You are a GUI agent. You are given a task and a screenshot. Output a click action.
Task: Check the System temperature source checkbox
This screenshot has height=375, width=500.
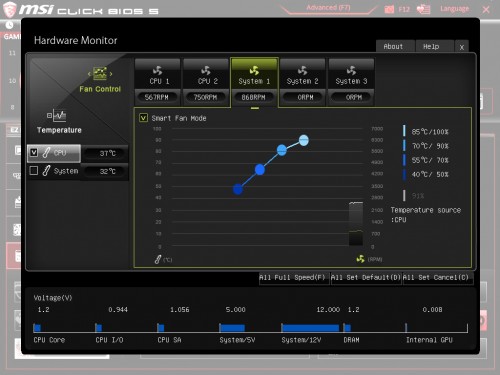tap(34, 171)
